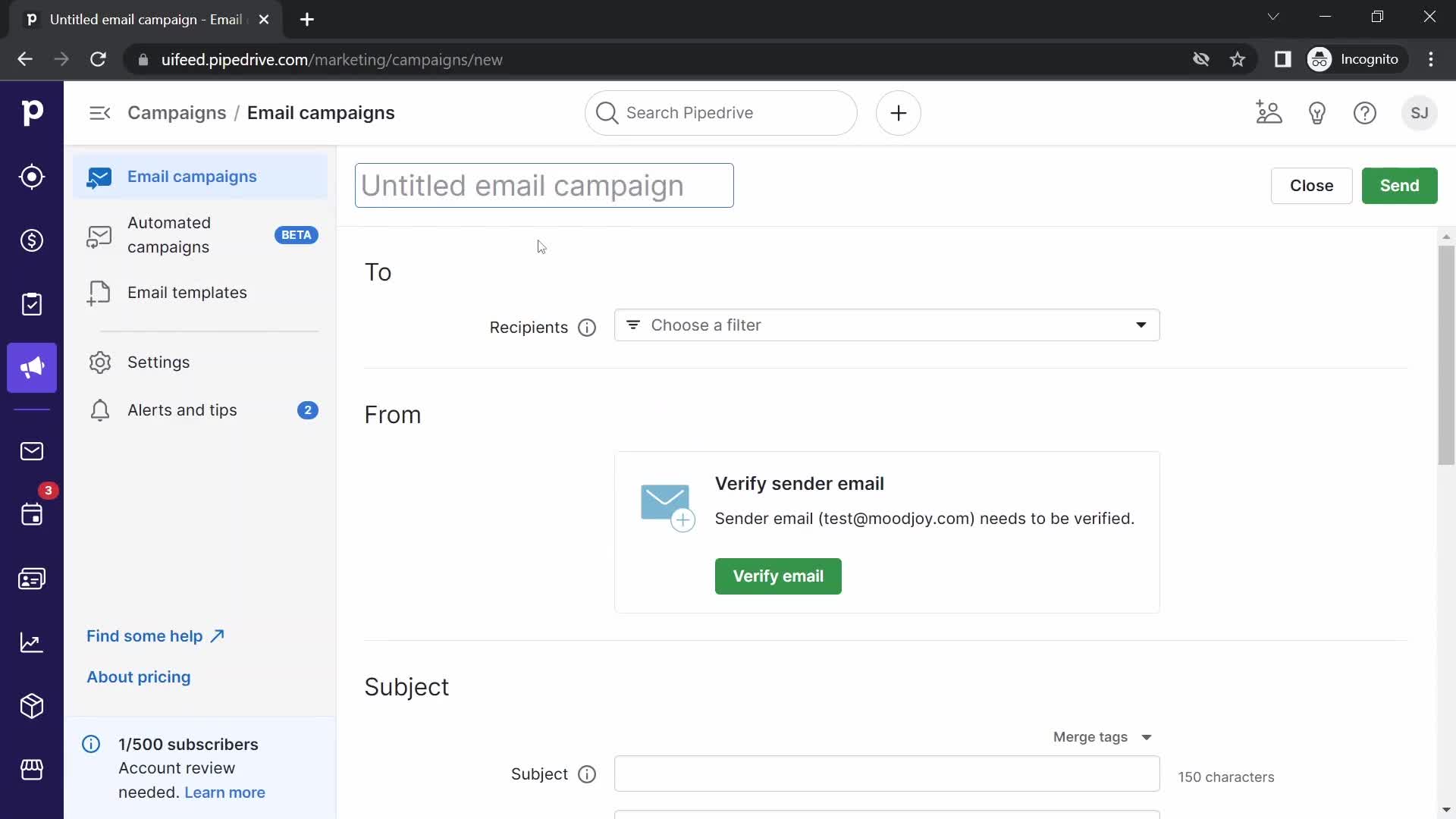The height and width of the screenshot is (819, 1456).
Task: Open Automated campaigns menu item
Action: [200, 235]
